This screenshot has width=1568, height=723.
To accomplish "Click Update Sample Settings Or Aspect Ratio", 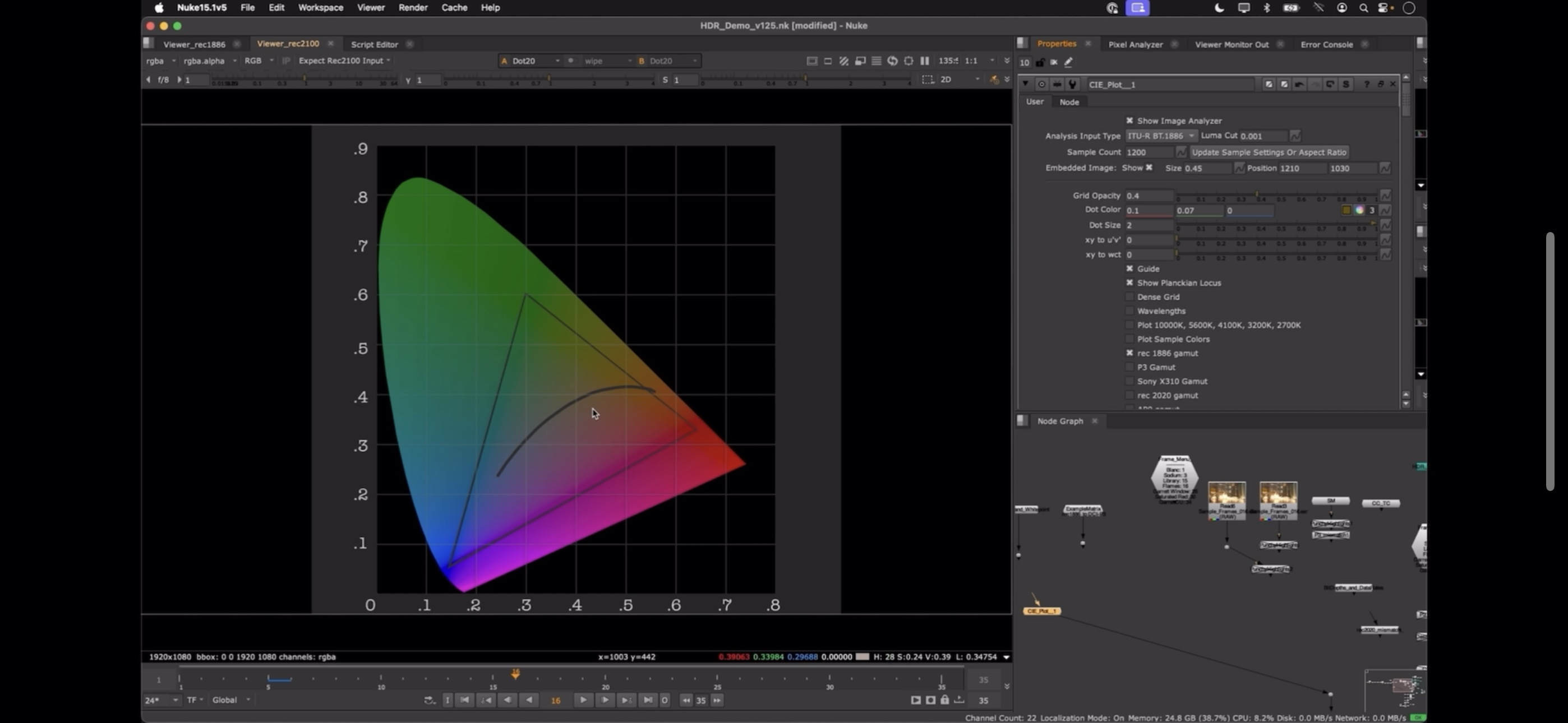I will coord(1269,153).
